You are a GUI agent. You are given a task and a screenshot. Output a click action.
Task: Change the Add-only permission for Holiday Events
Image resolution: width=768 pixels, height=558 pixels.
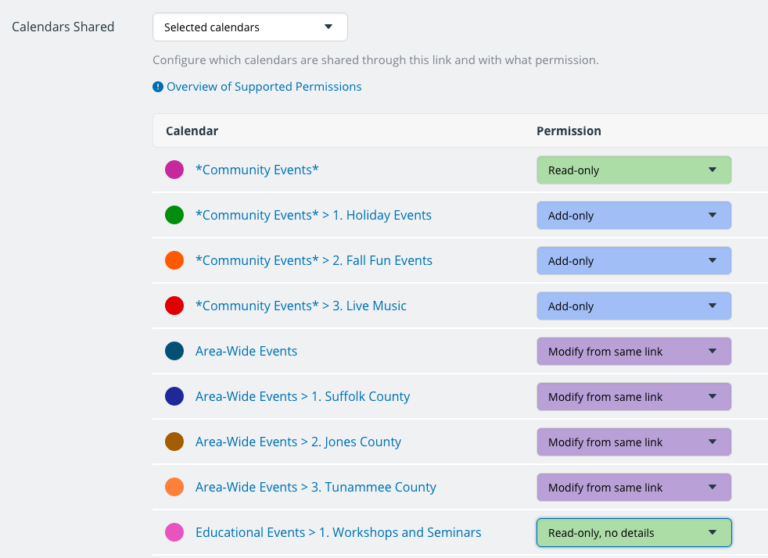634,215
